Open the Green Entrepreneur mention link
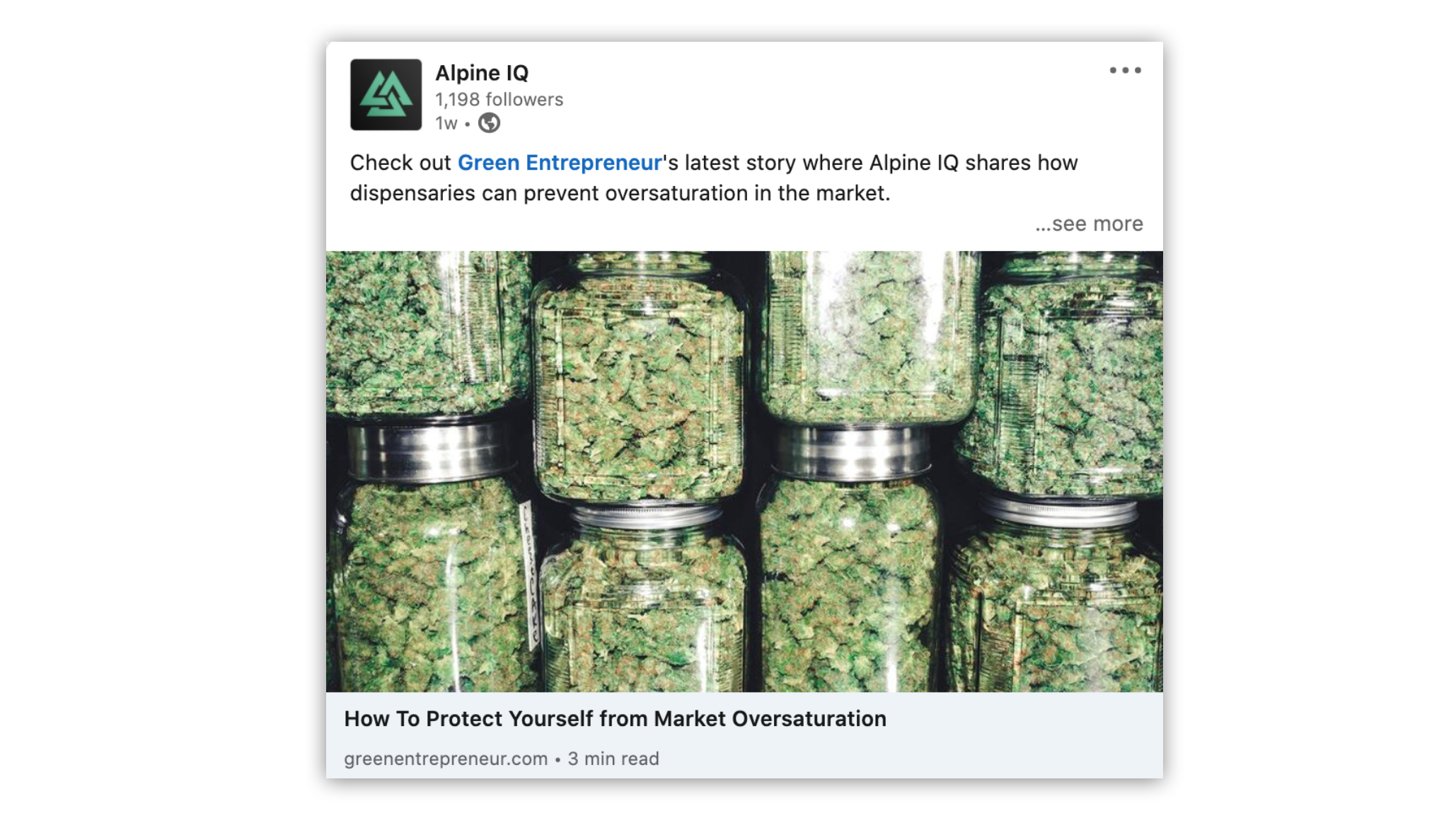This screenshot has height=818, width=1456. 560,163
